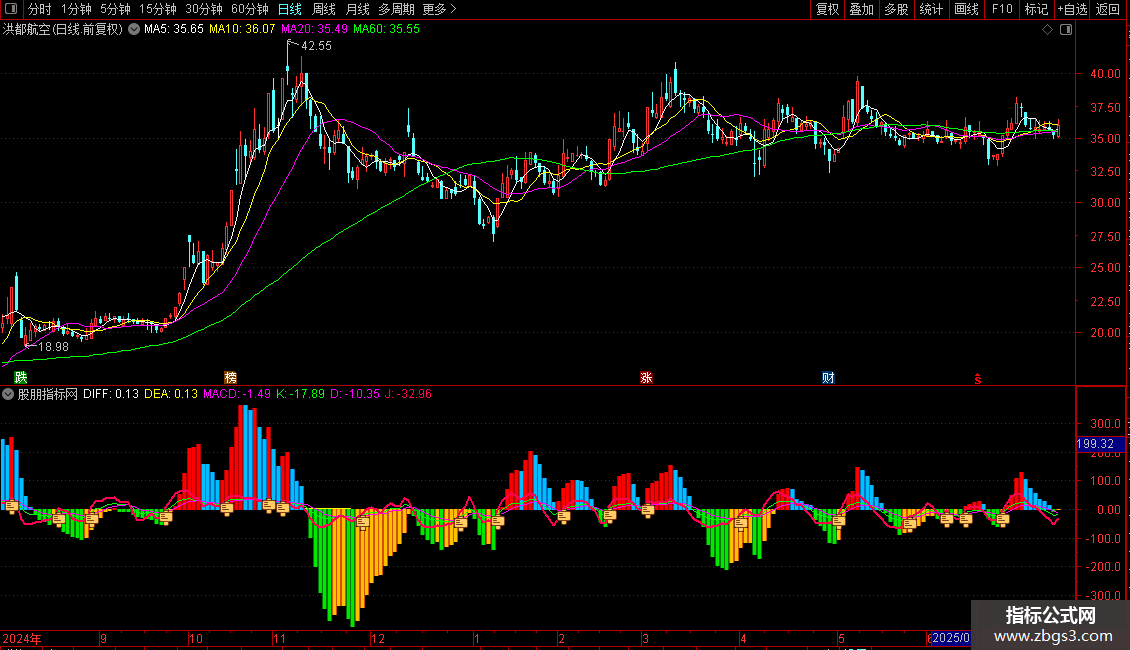Screen dimensions: 1130x650
Task: Open the 复权 adjustment options
Action: click(x=827, y=9)
